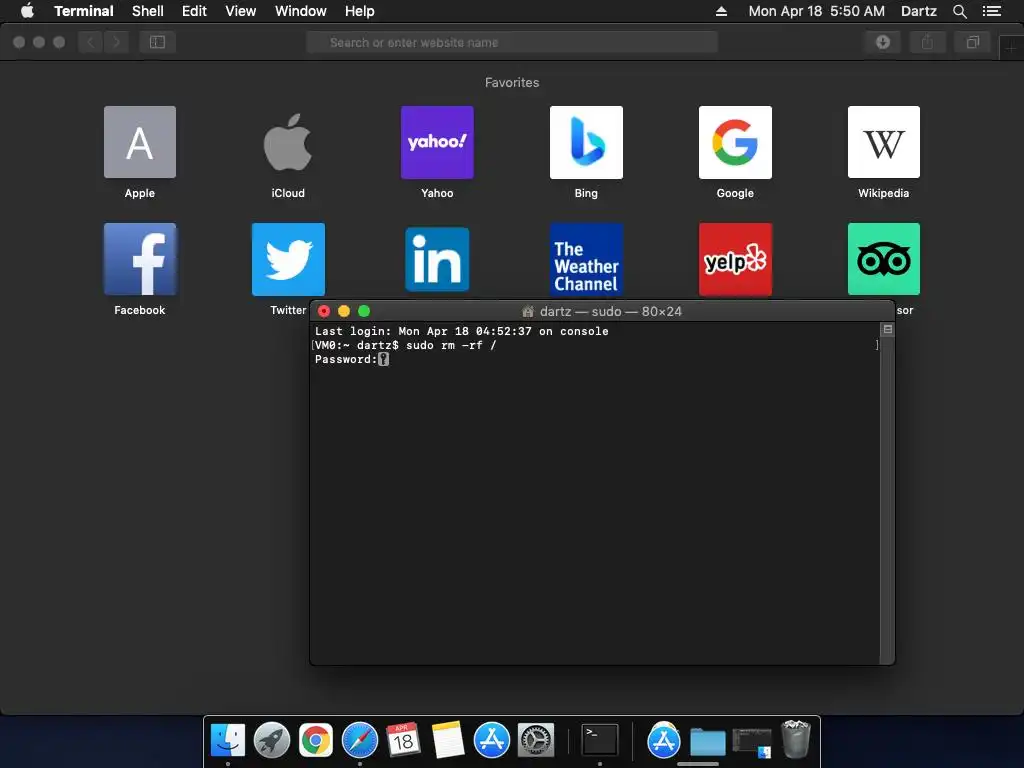Open System Preferences gear from the Dock
The height and width of the screenshot is (768, 1024).
536,741
